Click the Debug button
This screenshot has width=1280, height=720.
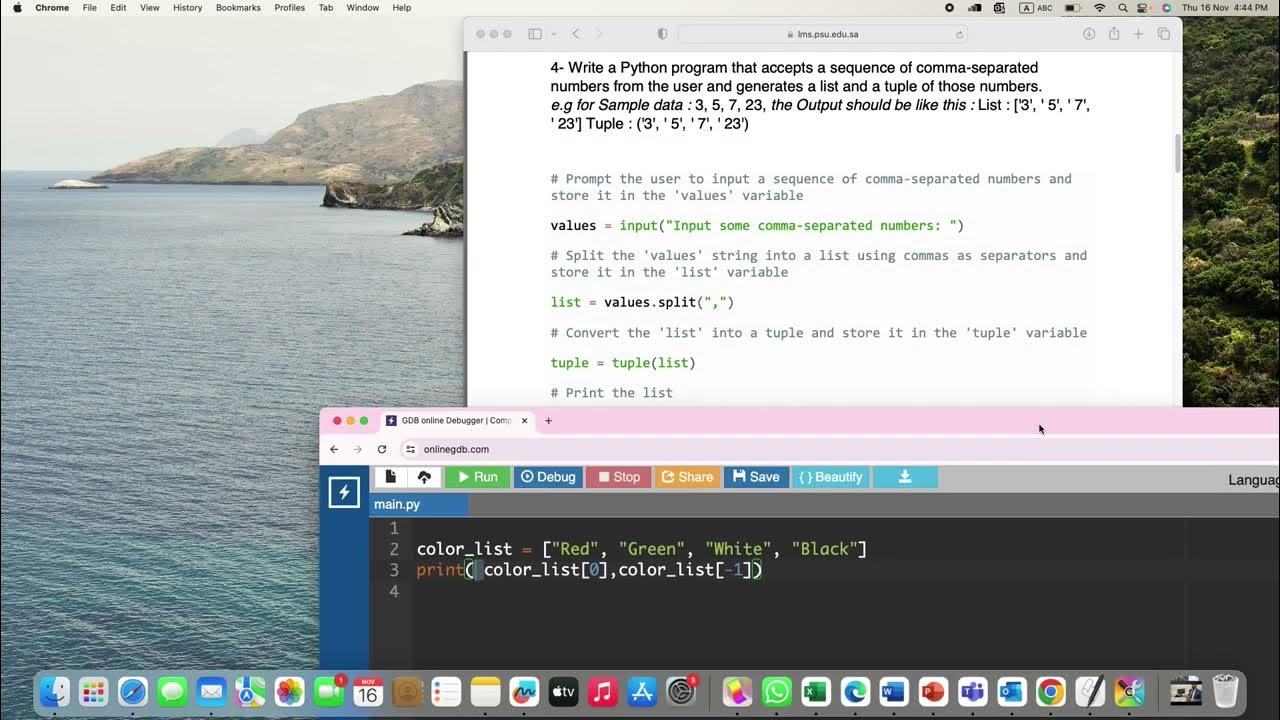(x=548, y=477)
